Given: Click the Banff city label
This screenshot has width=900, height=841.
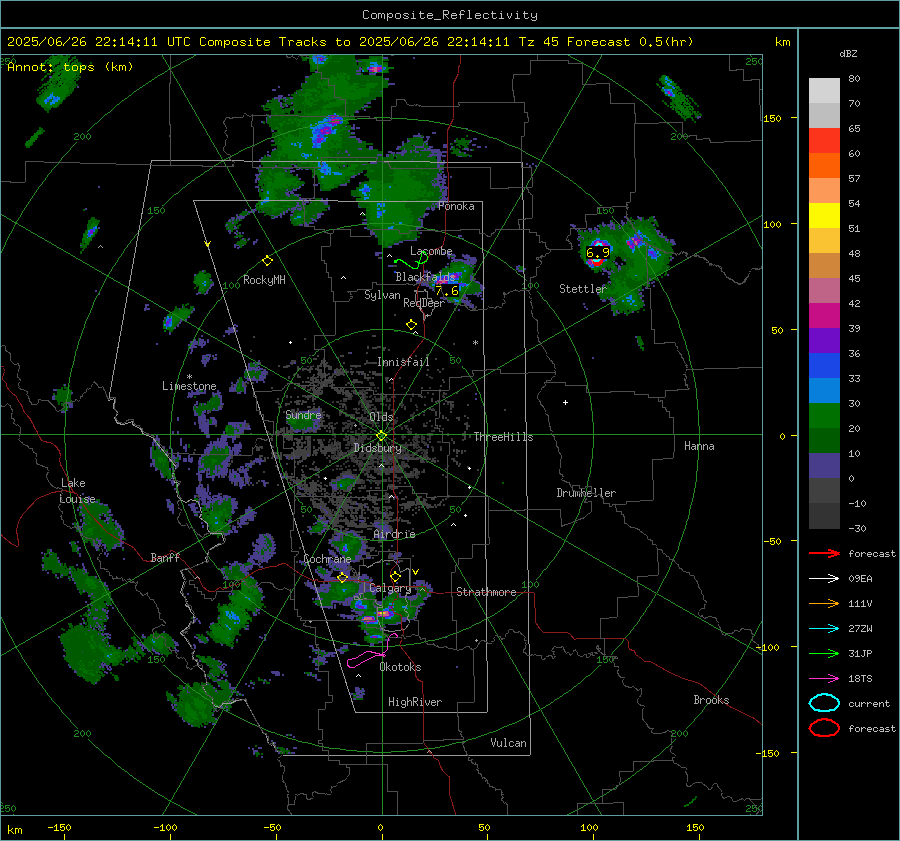Looking at the screenshot, I should point(165,557).
